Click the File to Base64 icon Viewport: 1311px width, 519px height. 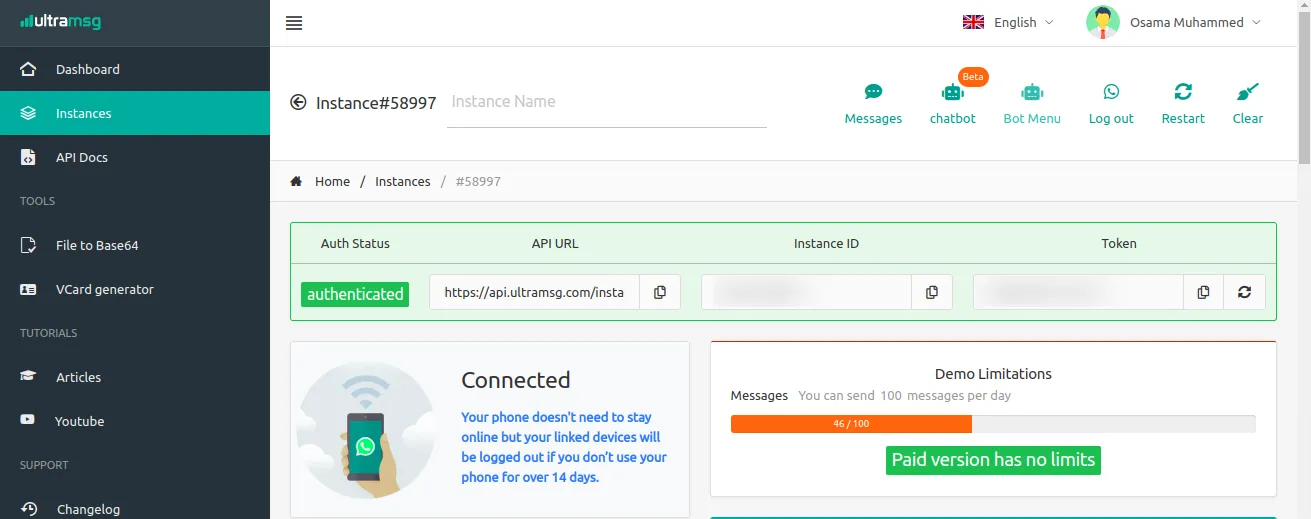click(x=28, y=245)
